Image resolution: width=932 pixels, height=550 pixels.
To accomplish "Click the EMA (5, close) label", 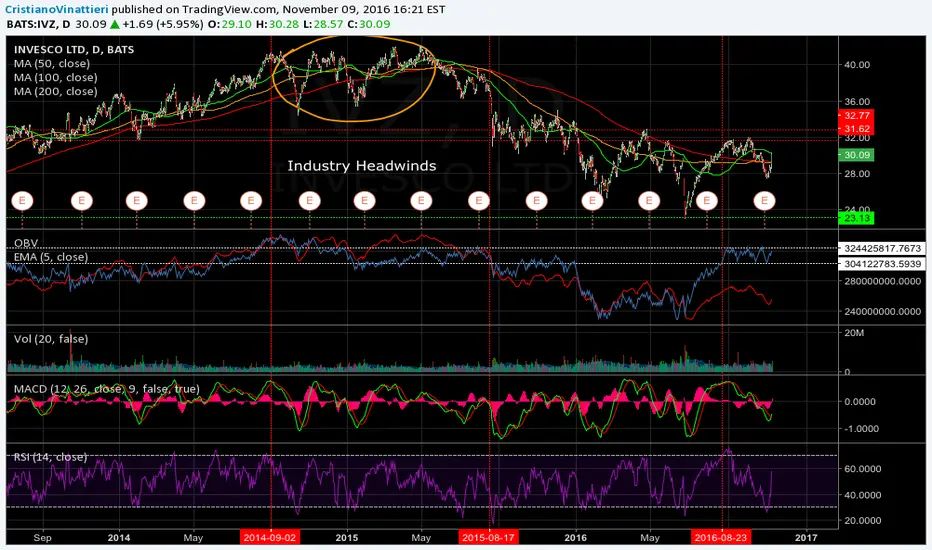I will click(51, 257).
